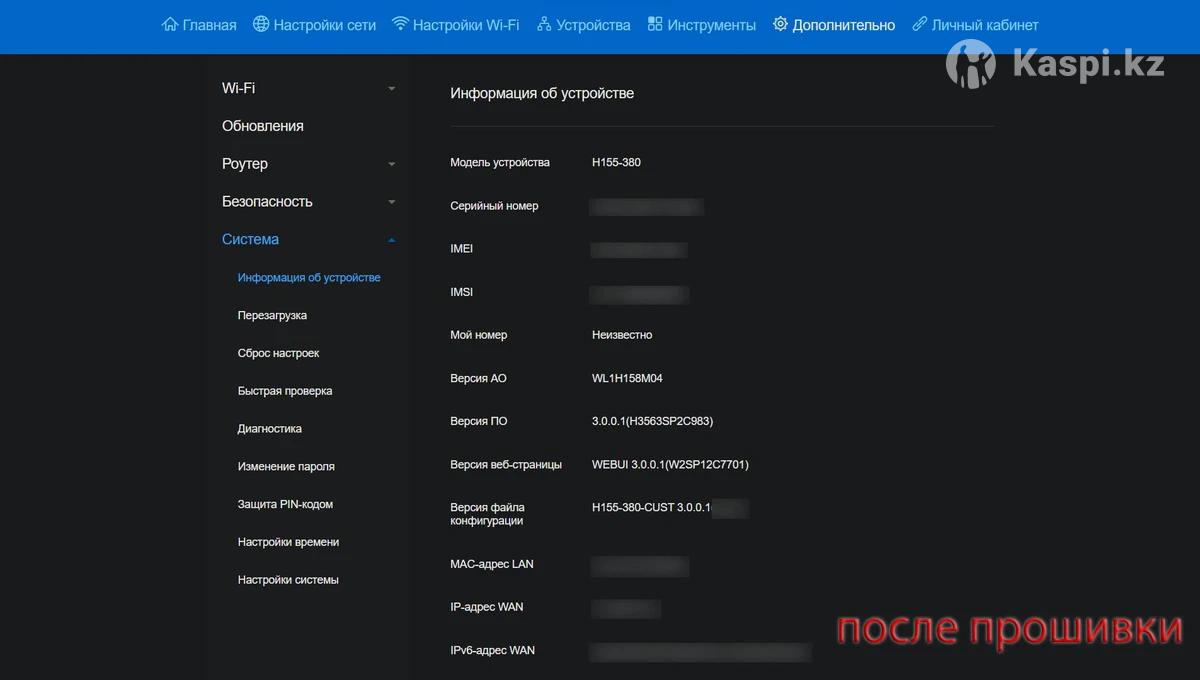Go to Сброс настроек
Screen dimensions: 1200x680
tap(278, 354)
